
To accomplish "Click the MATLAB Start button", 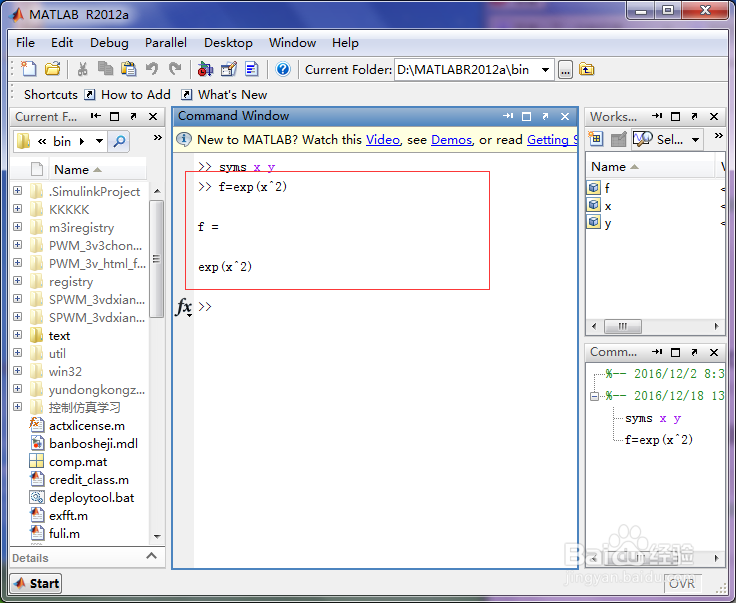I will point(36,583).
